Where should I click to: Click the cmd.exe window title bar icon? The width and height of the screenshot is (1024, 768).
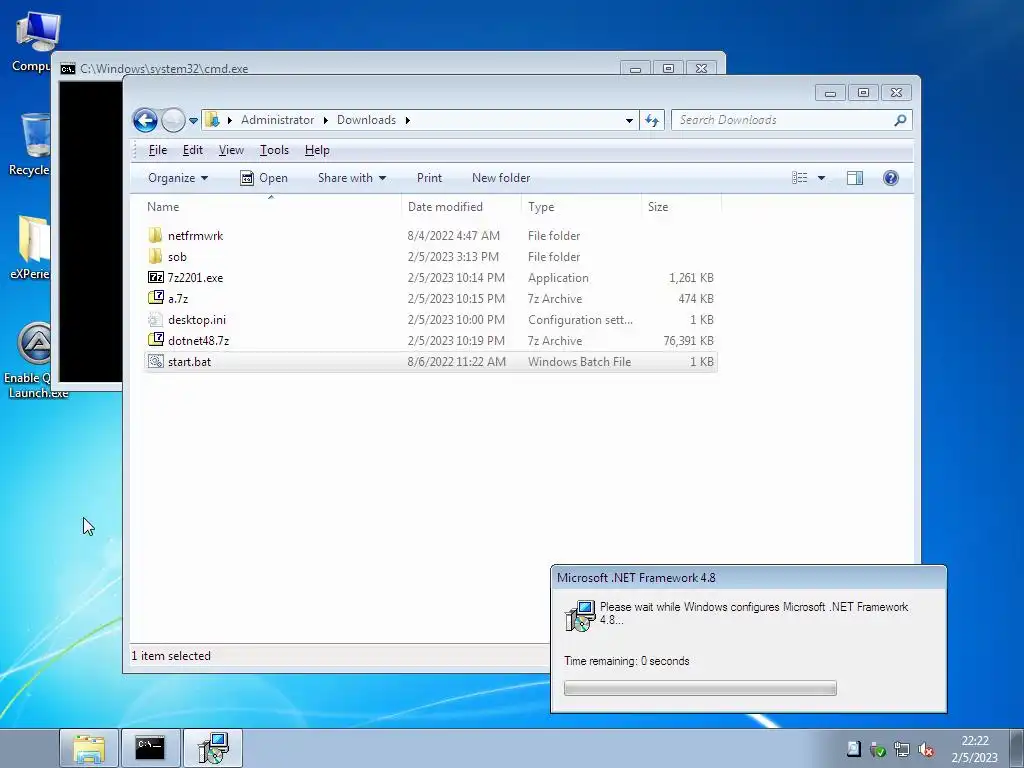point(67,69)
